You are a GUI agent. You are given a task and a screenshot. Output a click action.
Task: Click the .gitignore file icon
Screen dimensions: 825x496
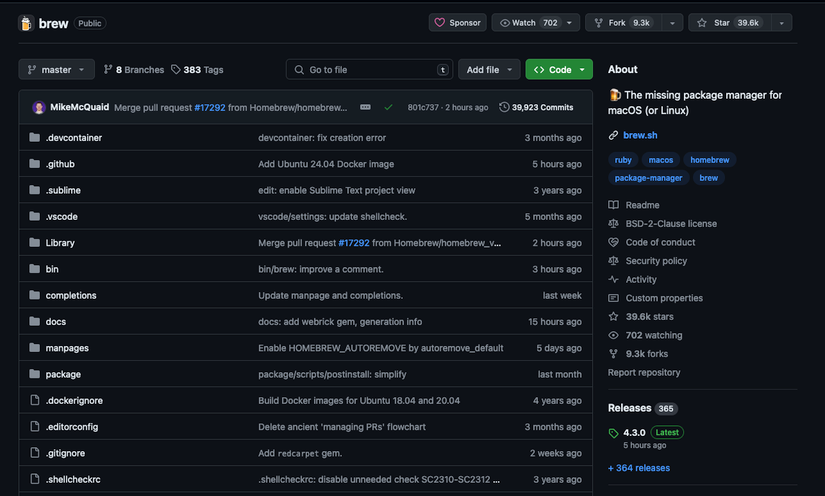(34, 453)
